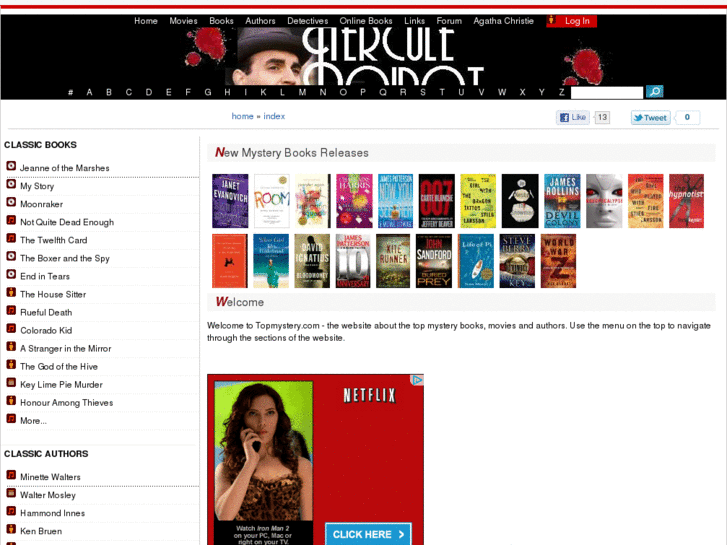Open the World War Z book cover
This screenshot has height=545, width=727.
(x=558, y=261)
